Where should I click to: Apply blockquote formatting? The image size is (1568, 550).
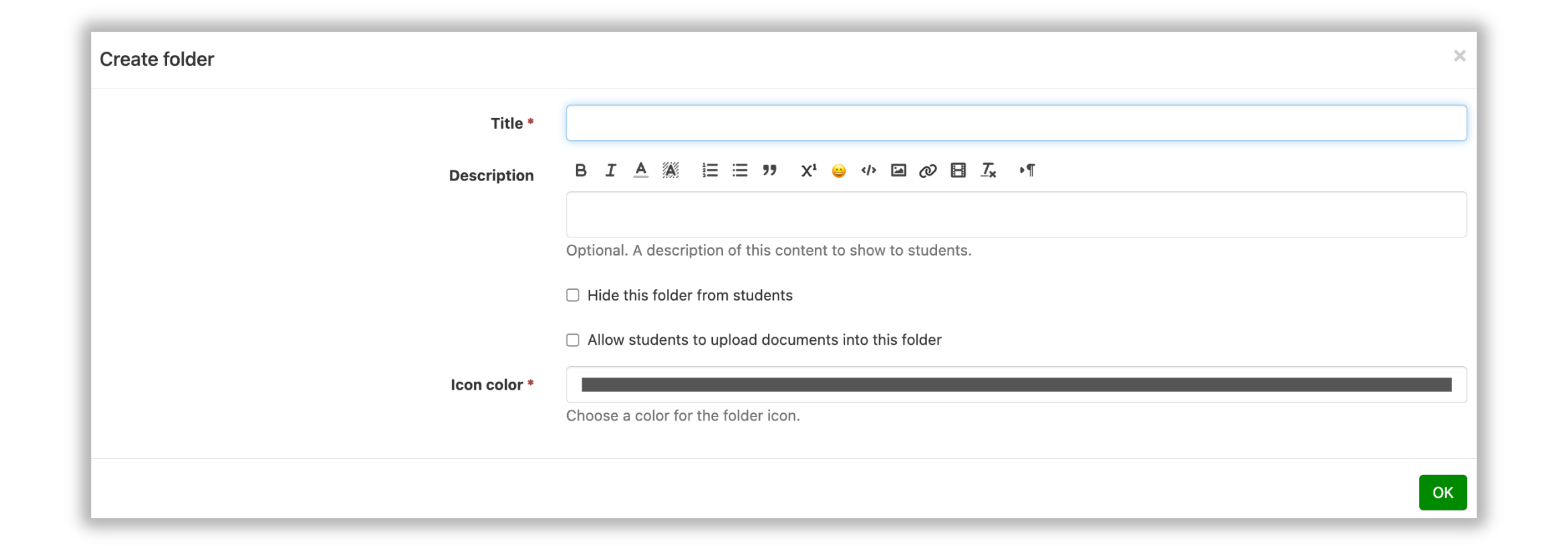[x=769, y=170]
